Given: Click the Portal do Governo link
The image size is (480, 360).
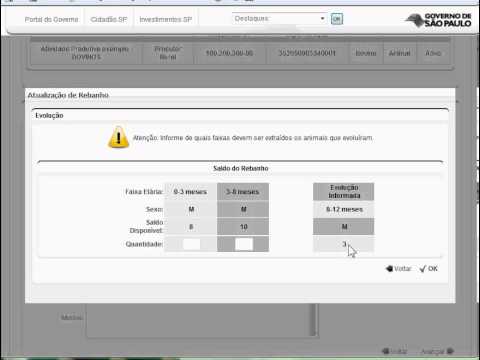Looking at the screenshot, I should 52,20.
